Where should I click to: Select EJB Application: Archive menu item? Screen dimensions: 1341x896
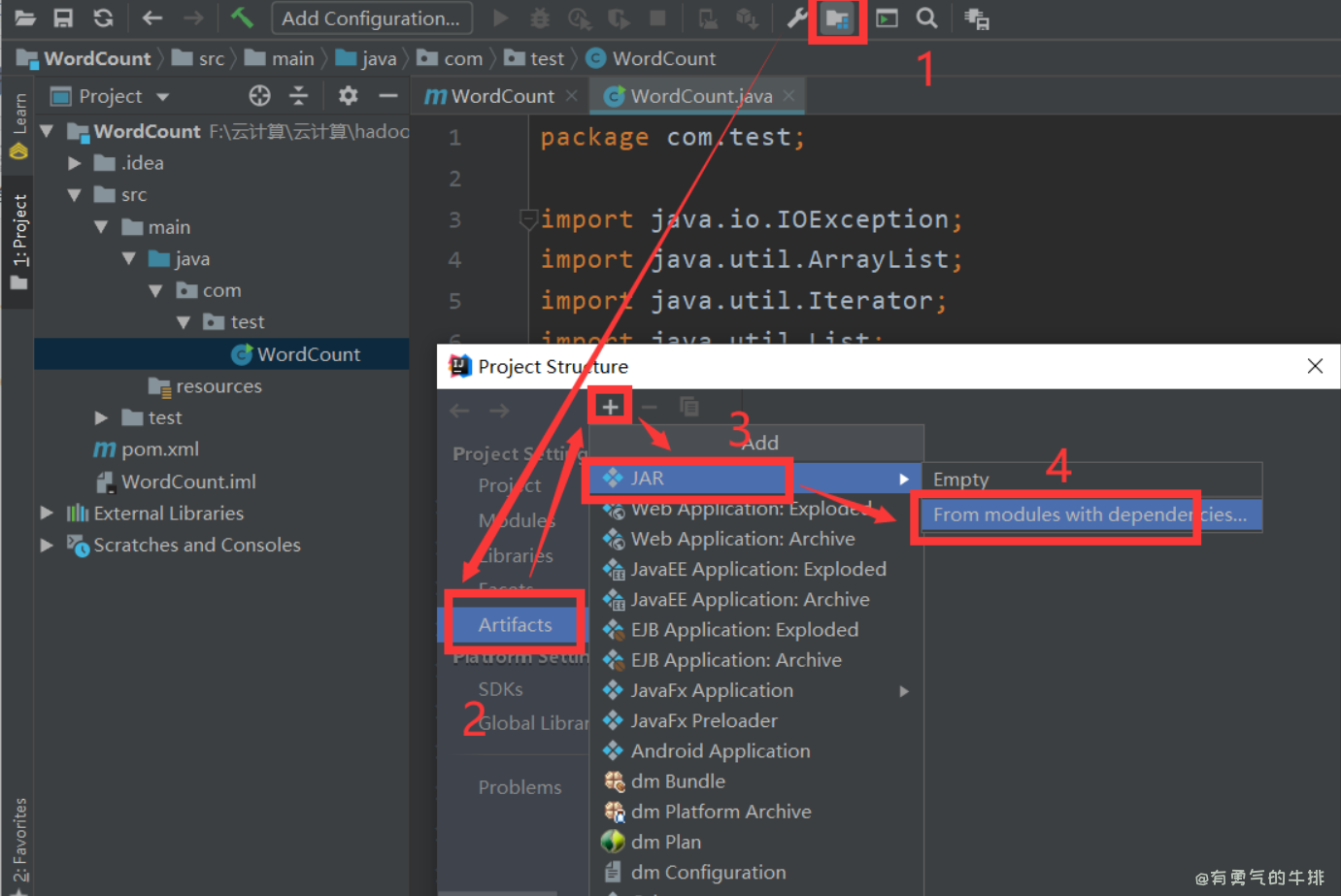[x=754, y=660]
